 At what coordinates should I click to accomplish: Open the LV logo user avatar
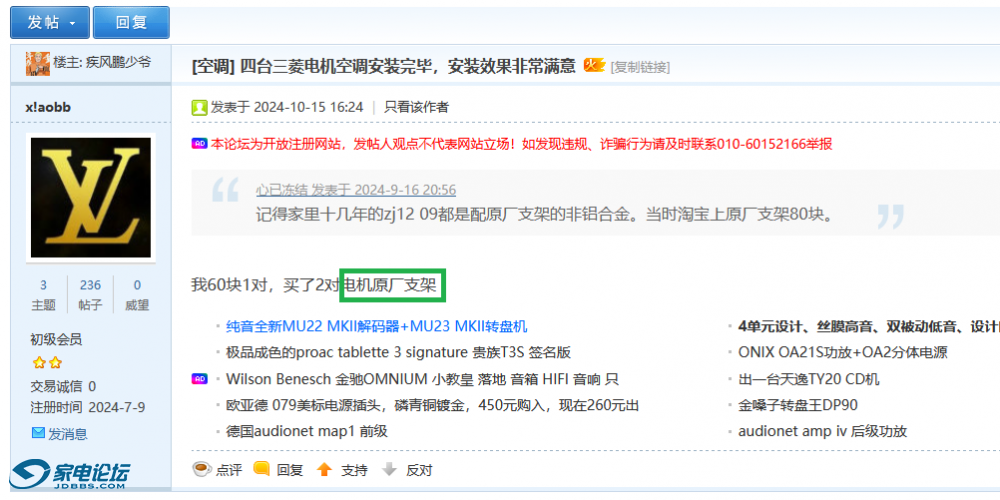[x=91, y=197]
